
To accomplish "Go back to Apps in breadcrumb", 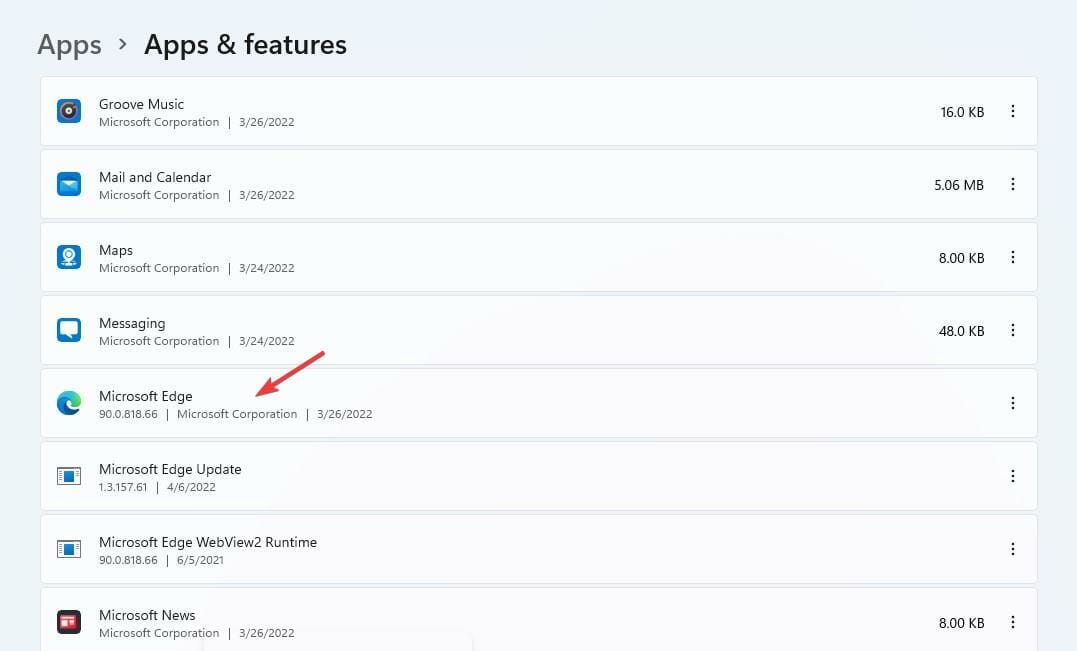I will click(69, 45).
